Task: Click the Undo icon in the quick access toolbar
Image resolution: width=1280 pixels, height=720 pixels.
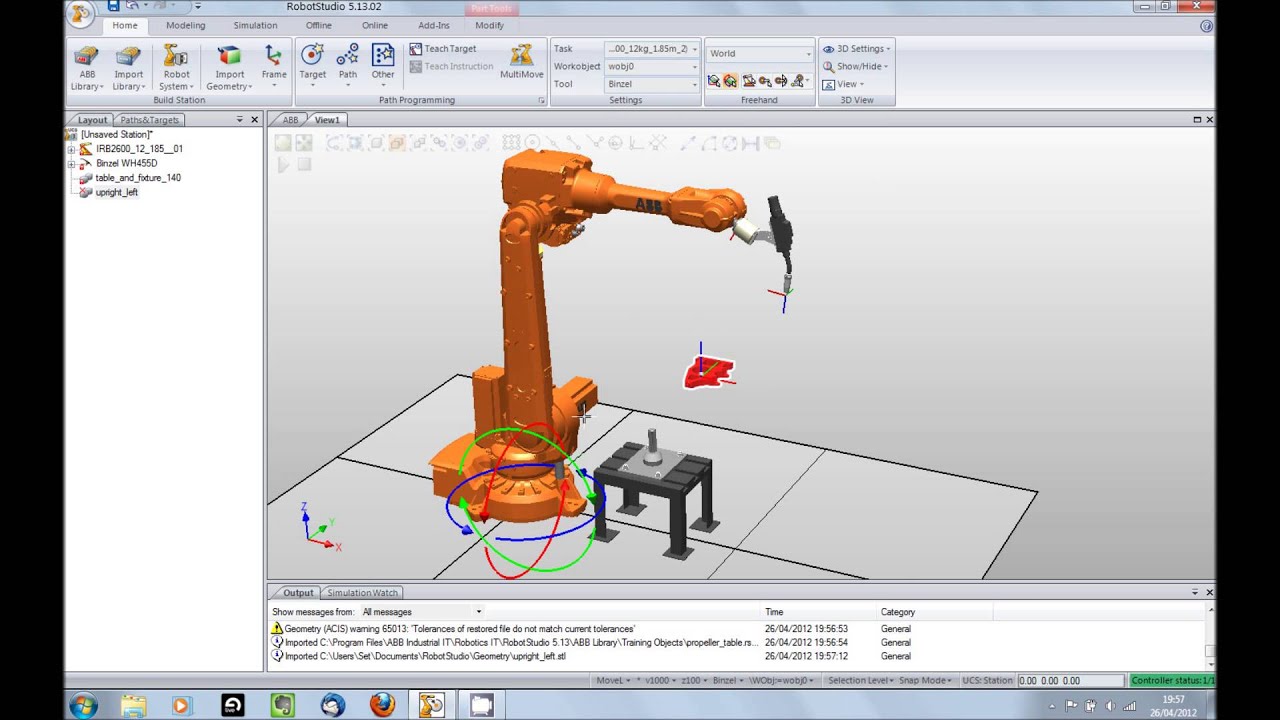Action: click(132, 6)
